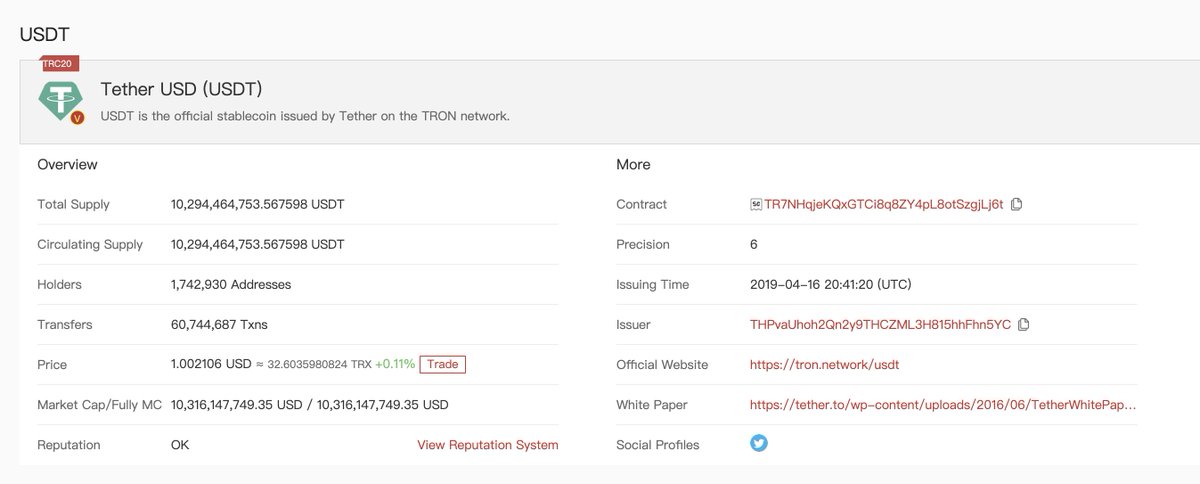Click the Market Cap/Fully MC label
This screenshot has height=484, width=1200.
[99, 405]
